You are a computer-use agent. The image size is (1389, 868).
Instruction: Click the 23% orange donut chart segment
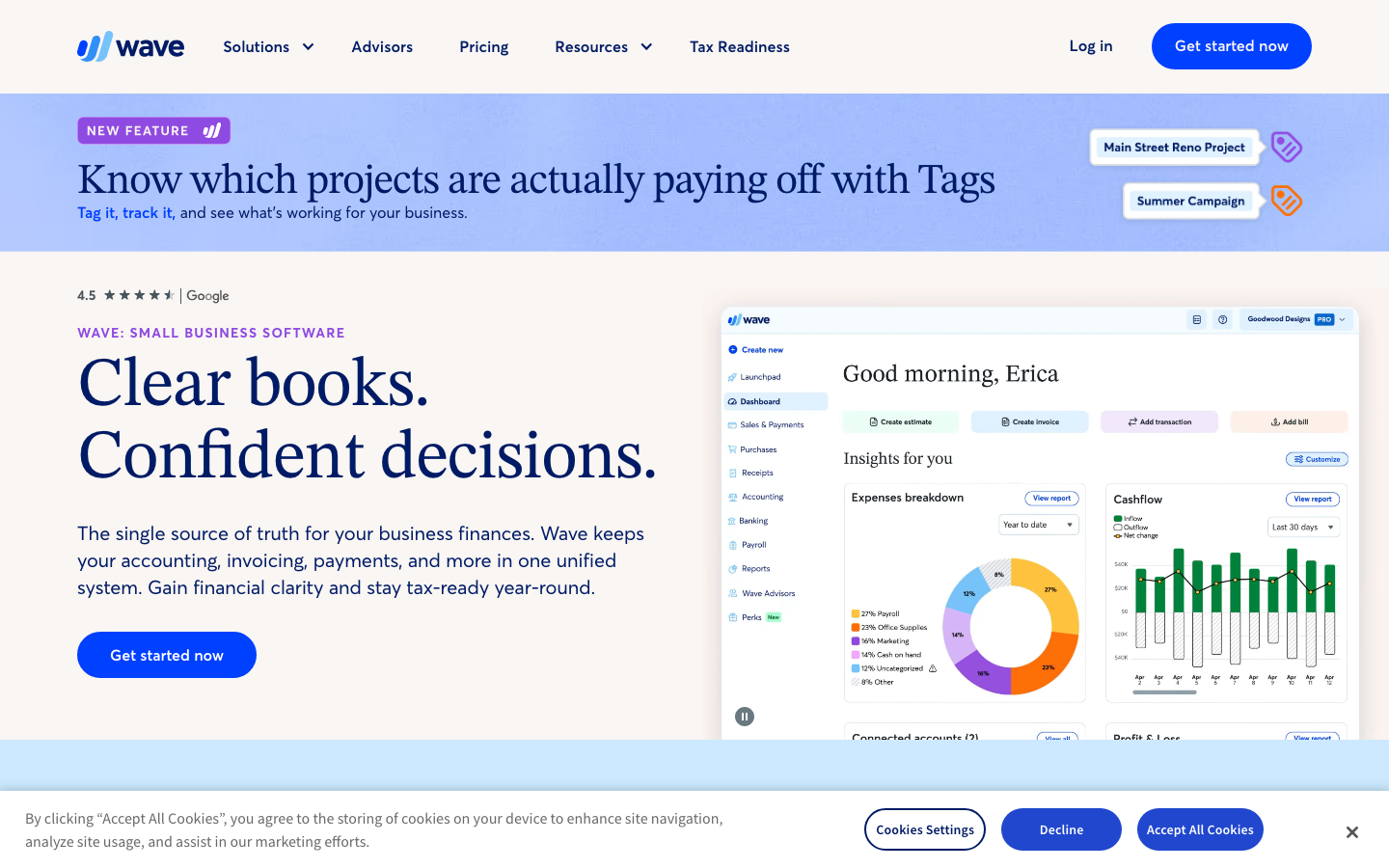(x=1049, y=665)
